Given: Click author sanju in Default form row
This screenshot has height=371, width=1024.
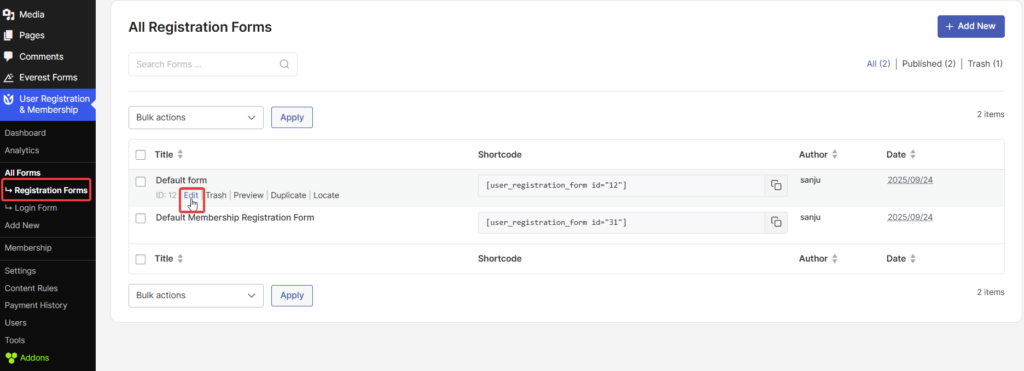Looking at the screenshot, I should click(x=810, y=180).
